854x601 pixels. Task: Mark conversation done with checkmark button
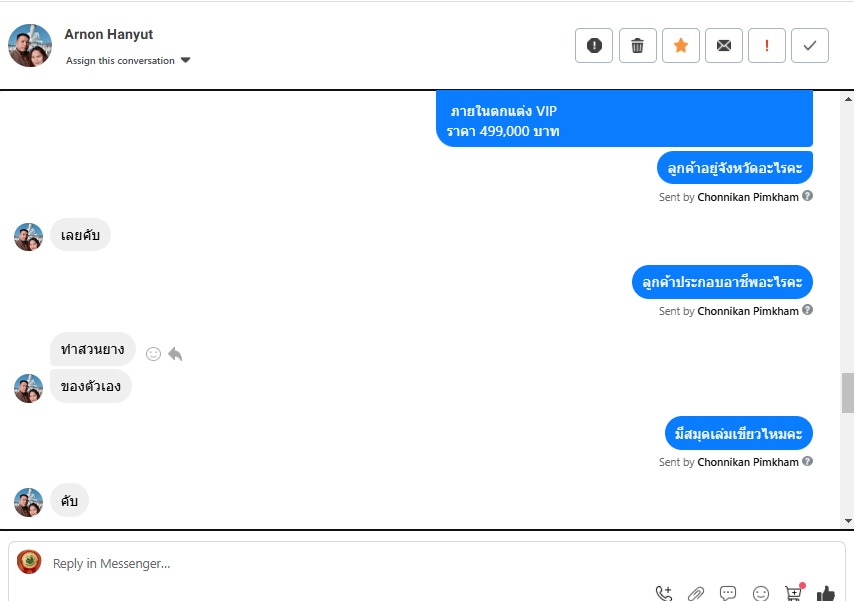(809, 45)
